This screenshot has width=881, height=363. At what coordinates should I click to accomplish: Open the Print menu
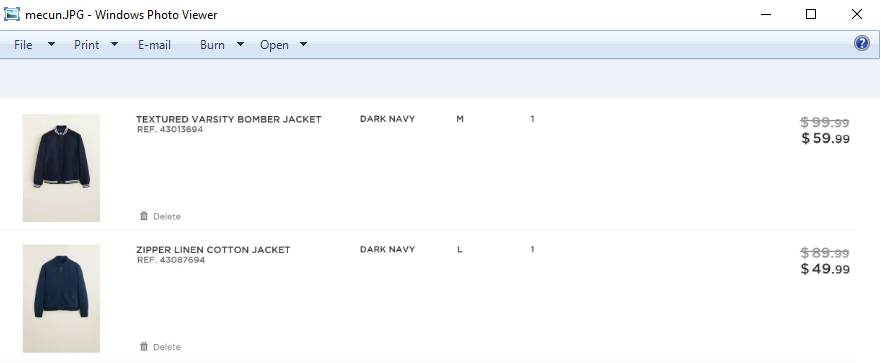tap(87, 45)
